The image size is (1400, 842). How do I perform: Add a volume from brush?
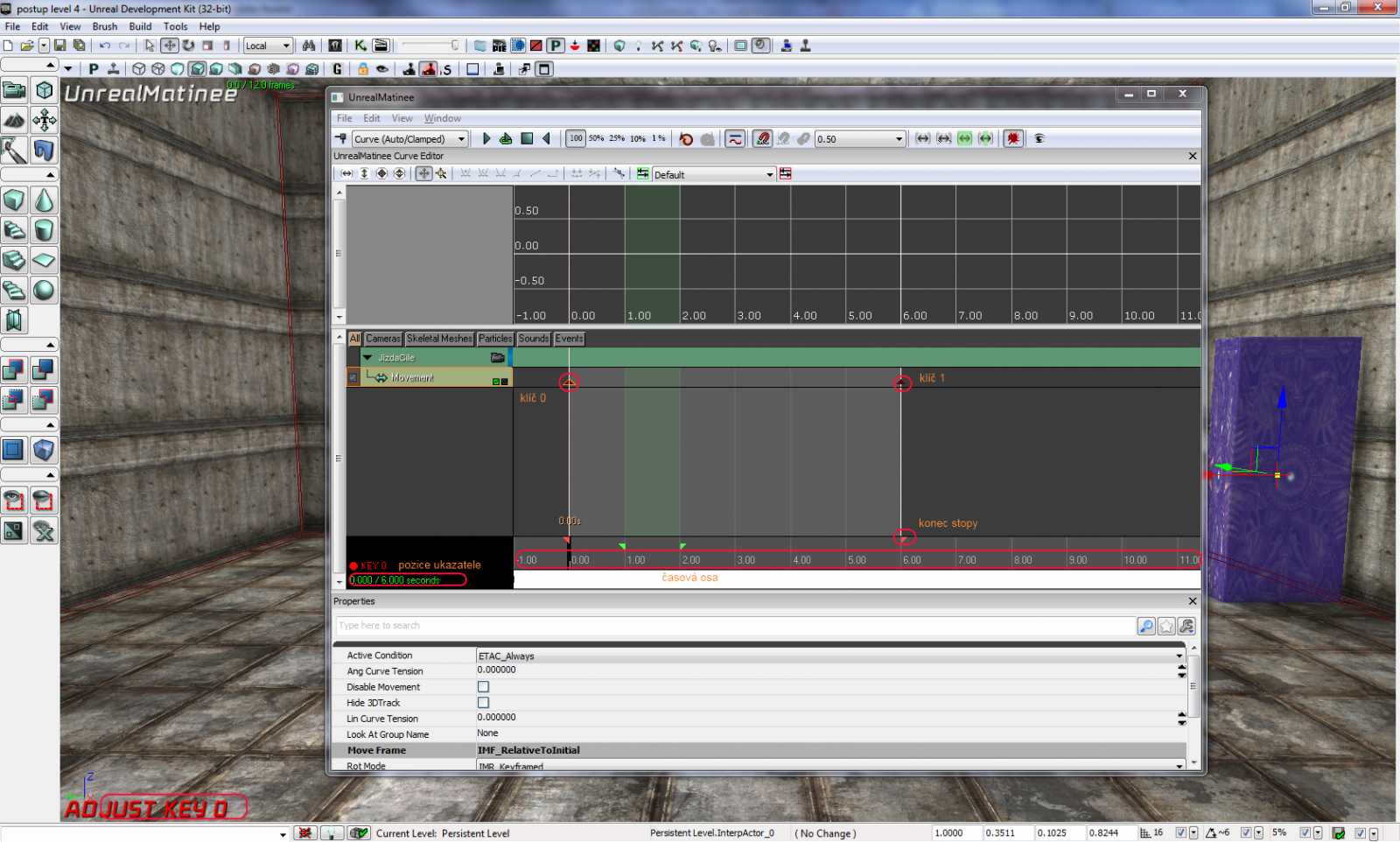click(44, 450)
